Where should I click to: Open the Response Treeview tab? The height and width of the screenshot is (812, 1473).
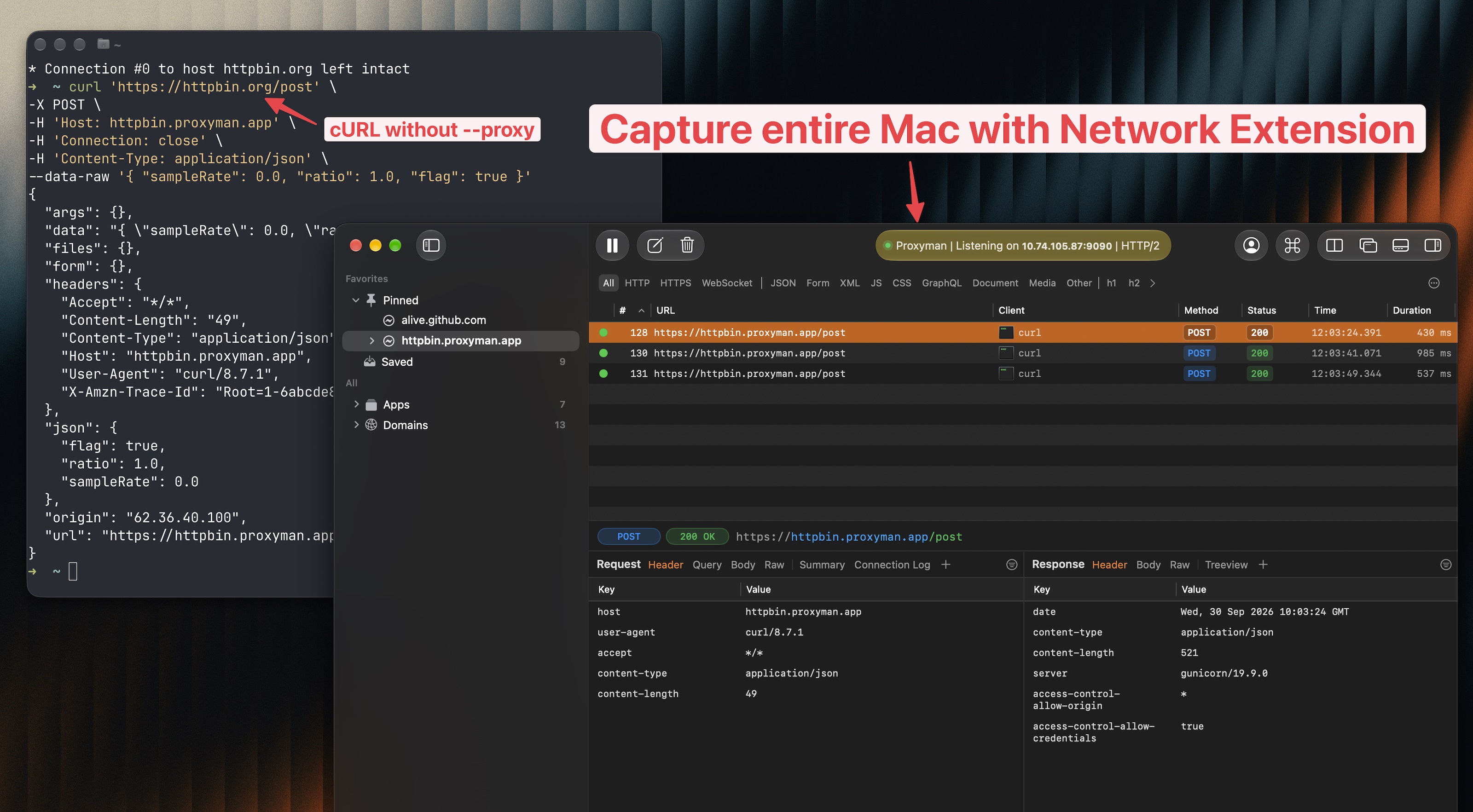click(1226, 564)
